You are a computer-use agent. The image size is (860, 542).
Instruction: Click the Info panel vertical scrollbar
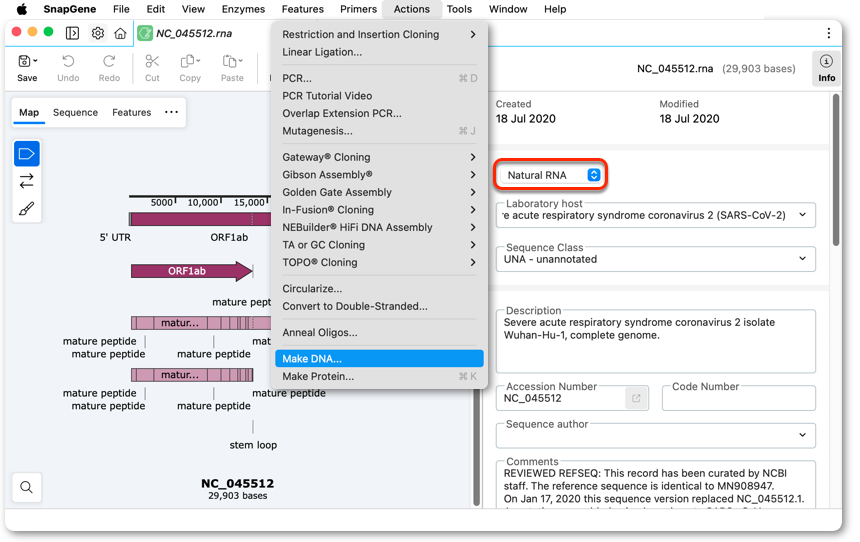(836, 170)
